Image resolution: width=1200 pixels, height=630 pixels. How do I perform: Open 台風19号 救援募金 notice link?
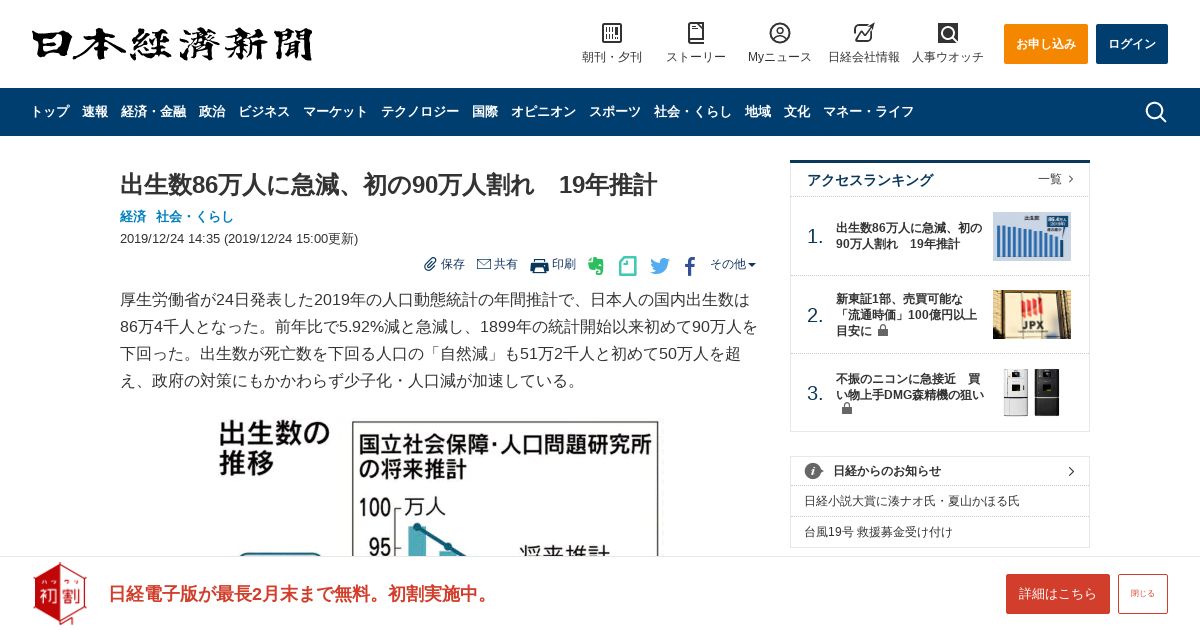pyautogui.click(x=878, y=532)
